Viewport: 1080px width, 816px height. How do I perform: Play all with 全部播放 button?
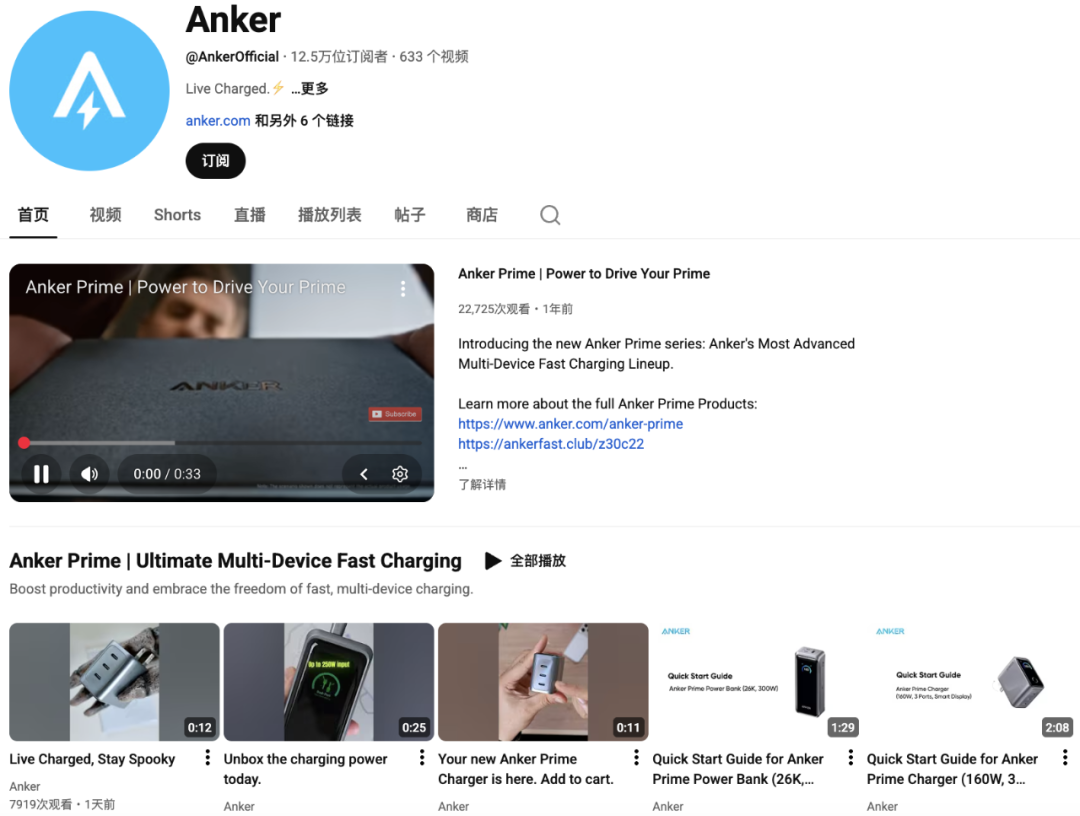click(525, 561)
